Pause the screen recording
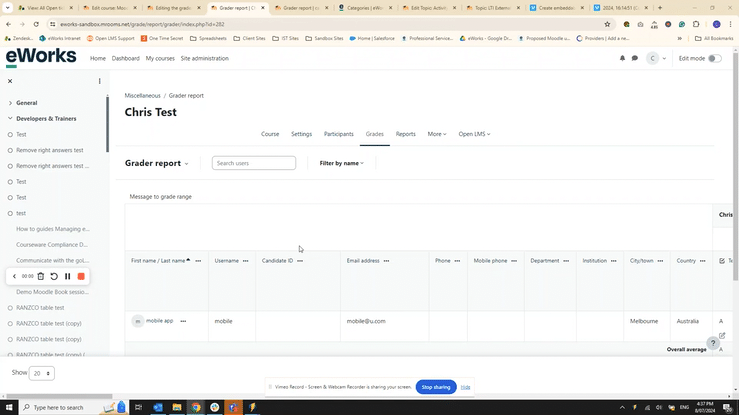Screen dimensions: 739x415 tap(67, 277)
